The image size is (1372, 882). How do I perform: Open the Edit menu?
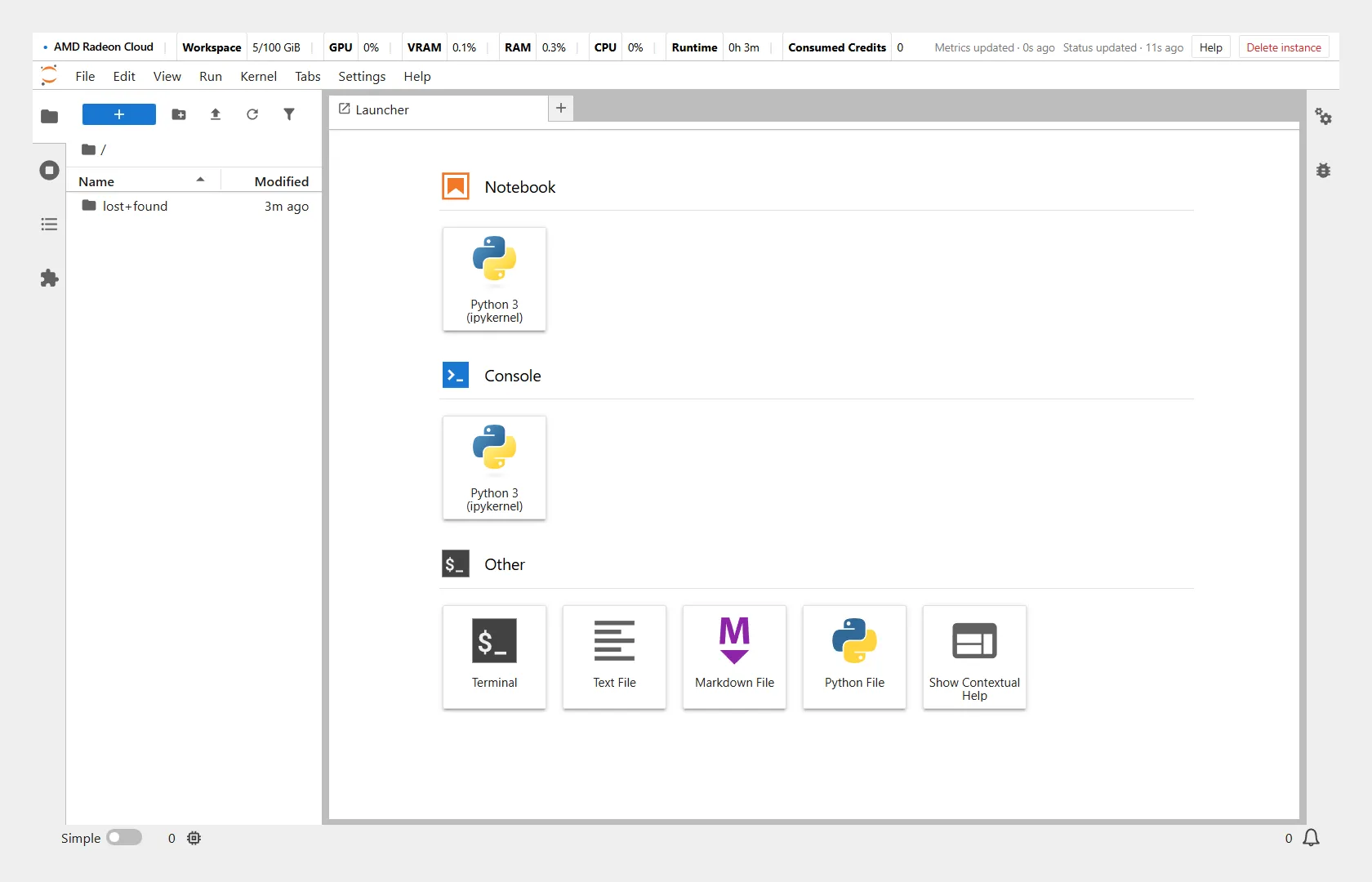[124, 77]
